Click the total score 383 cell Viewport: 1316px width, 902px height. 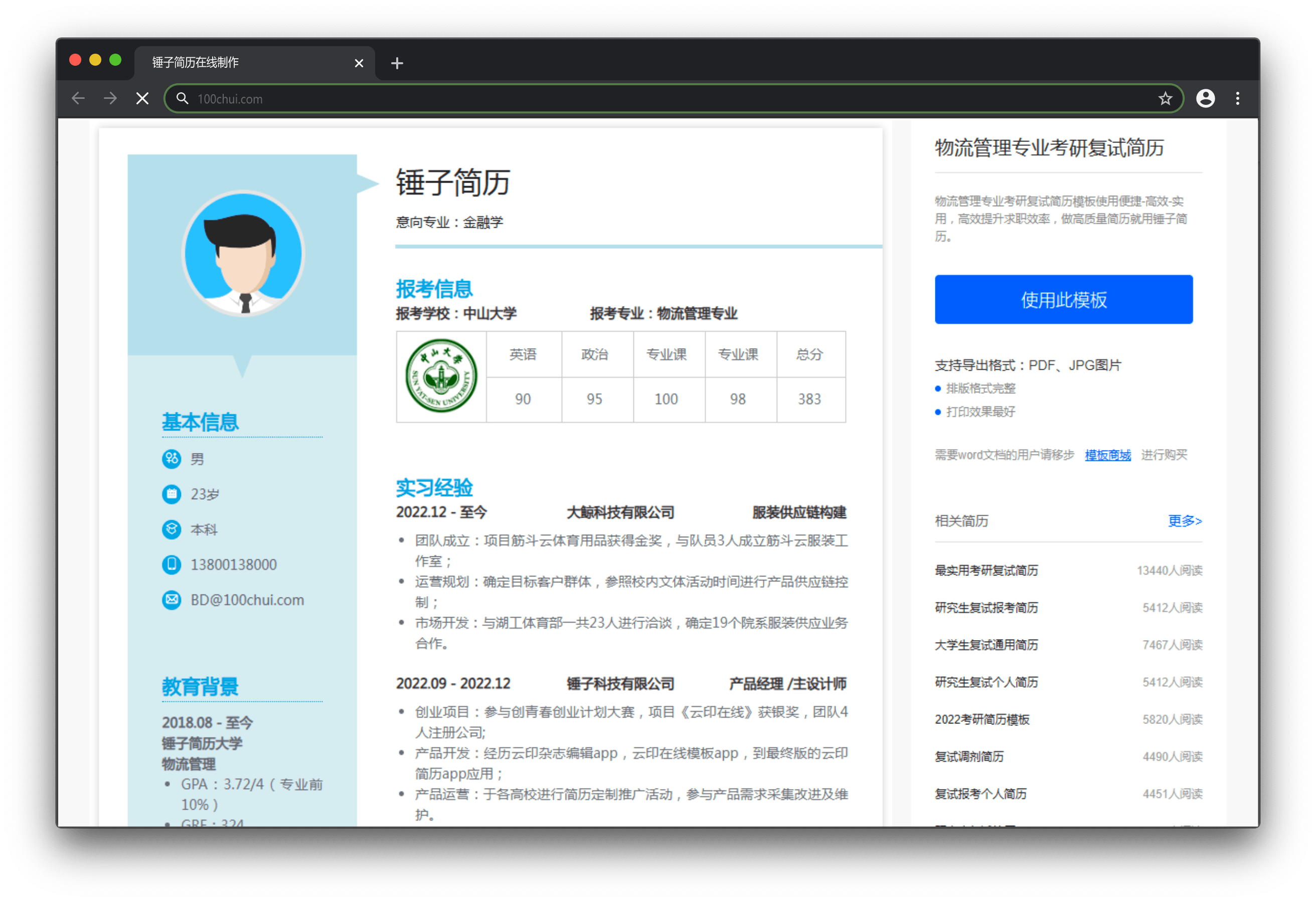810,399
